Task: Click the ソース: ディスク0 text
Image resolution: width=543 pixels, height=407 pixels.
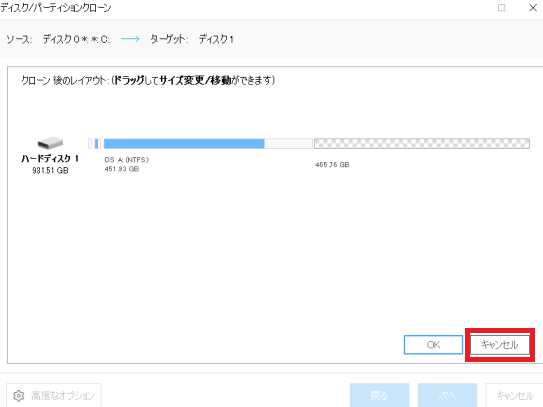Action: pyautogui.click(x=58, y=39)
